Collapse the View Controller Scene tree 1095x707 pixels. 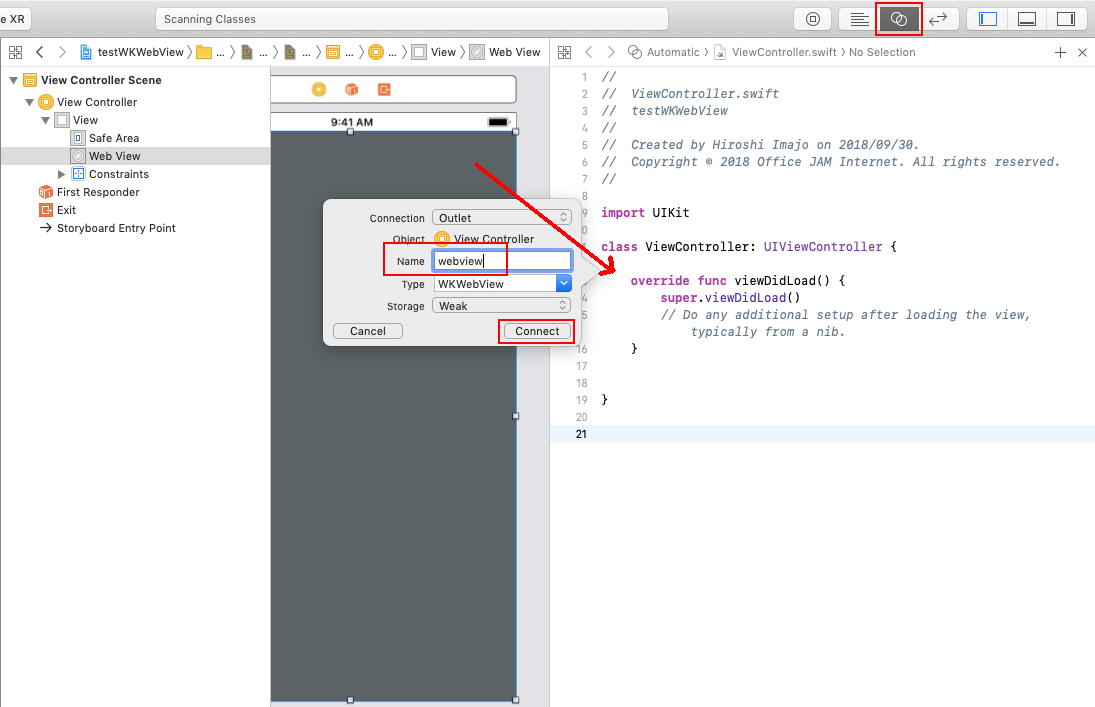tap(13, 80)
